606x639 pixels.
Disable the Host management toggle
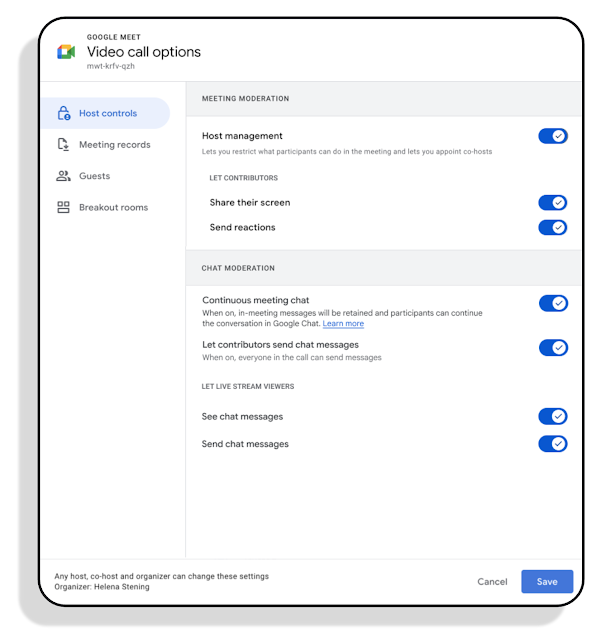pos(552,136)
